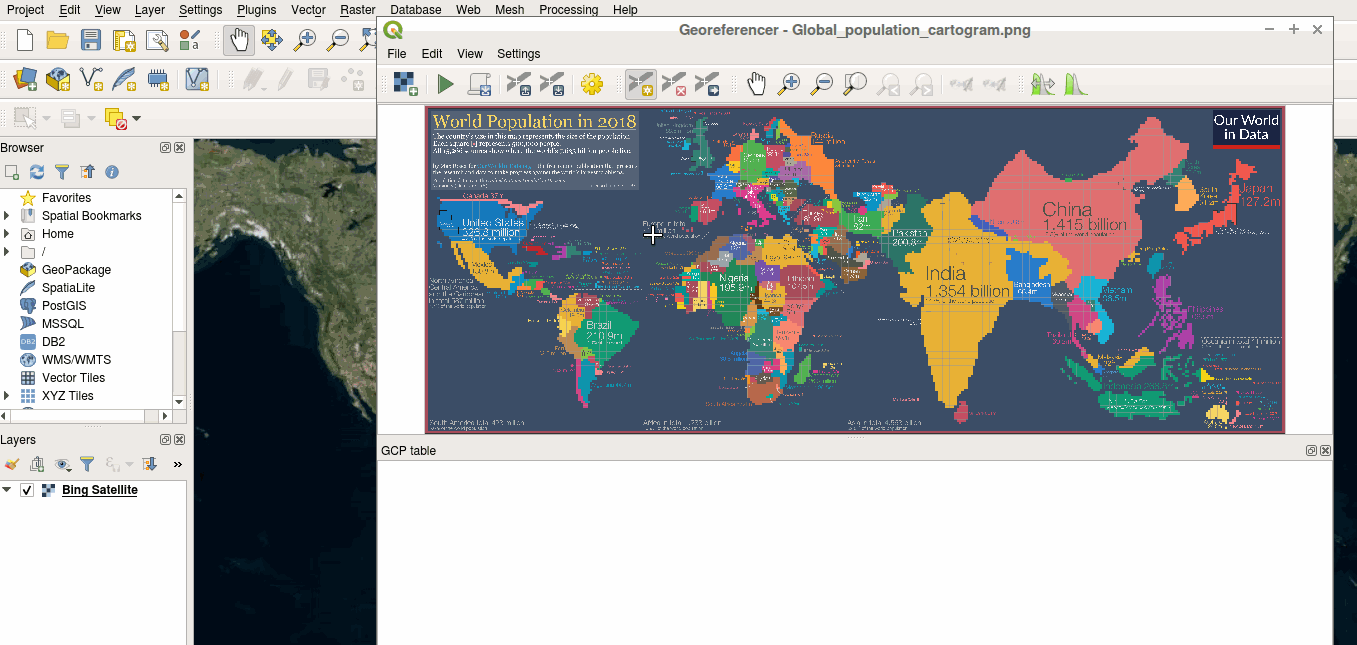1357x645 pixels.
Task: Click Georeferencer Zoom In magnifier
Action: point(789,84)
